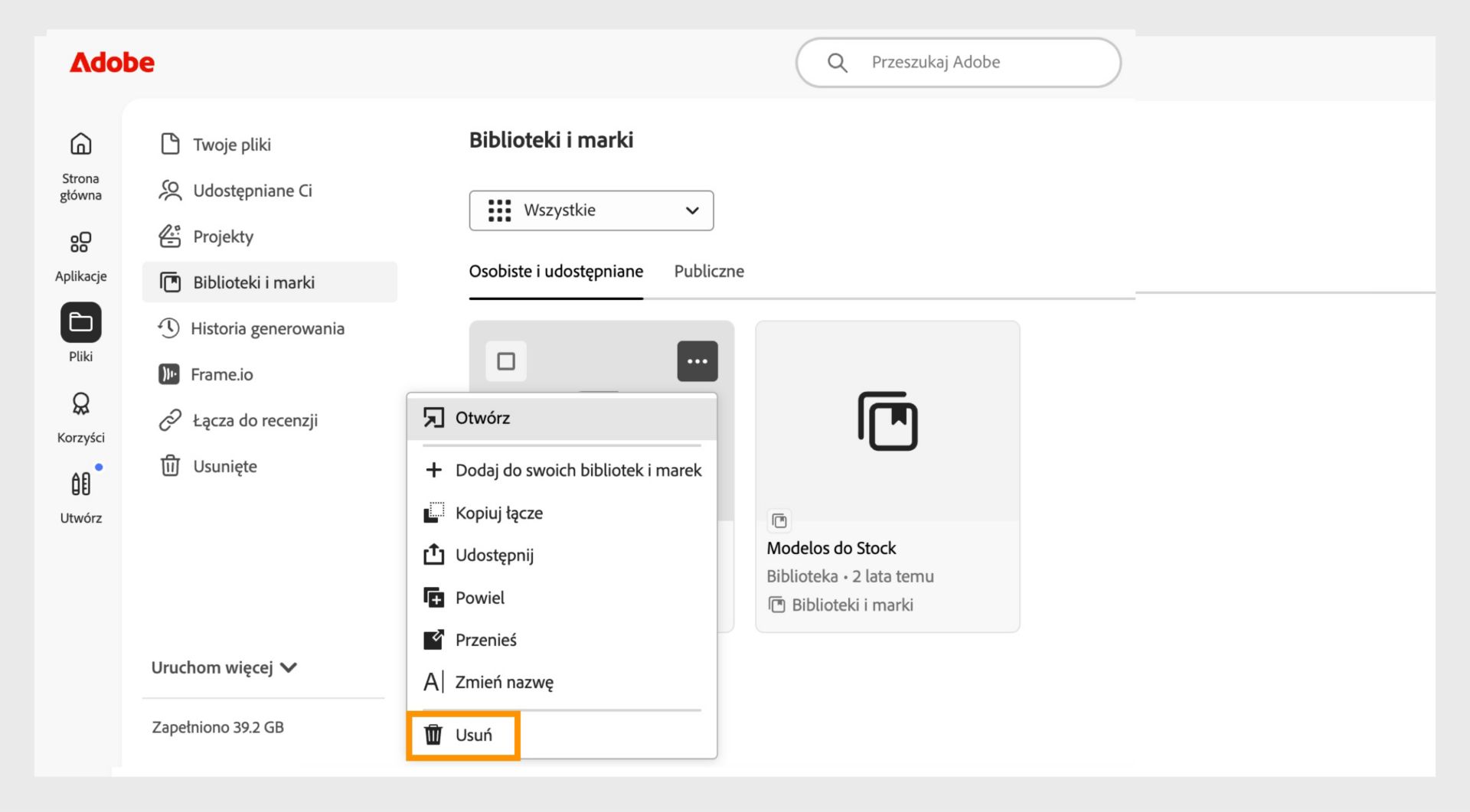Click the three-dots more options button

click(x=697, y=361)
